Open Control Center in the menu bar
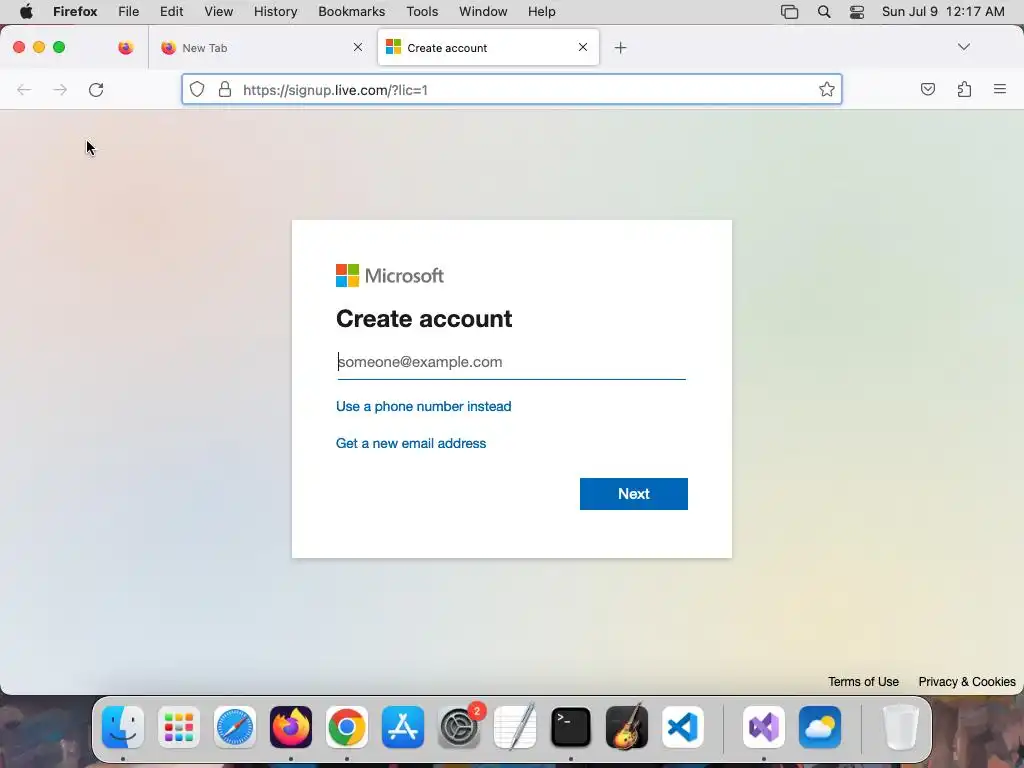 [x=857, y=12]
